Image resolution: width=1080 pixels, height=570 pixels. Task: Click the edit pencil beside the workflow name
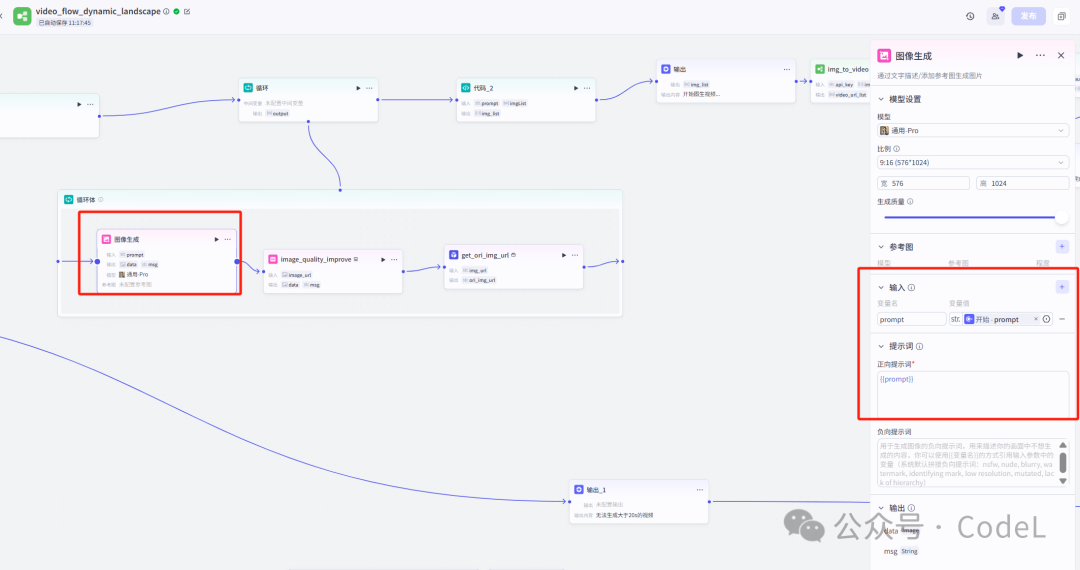point(187,12)
